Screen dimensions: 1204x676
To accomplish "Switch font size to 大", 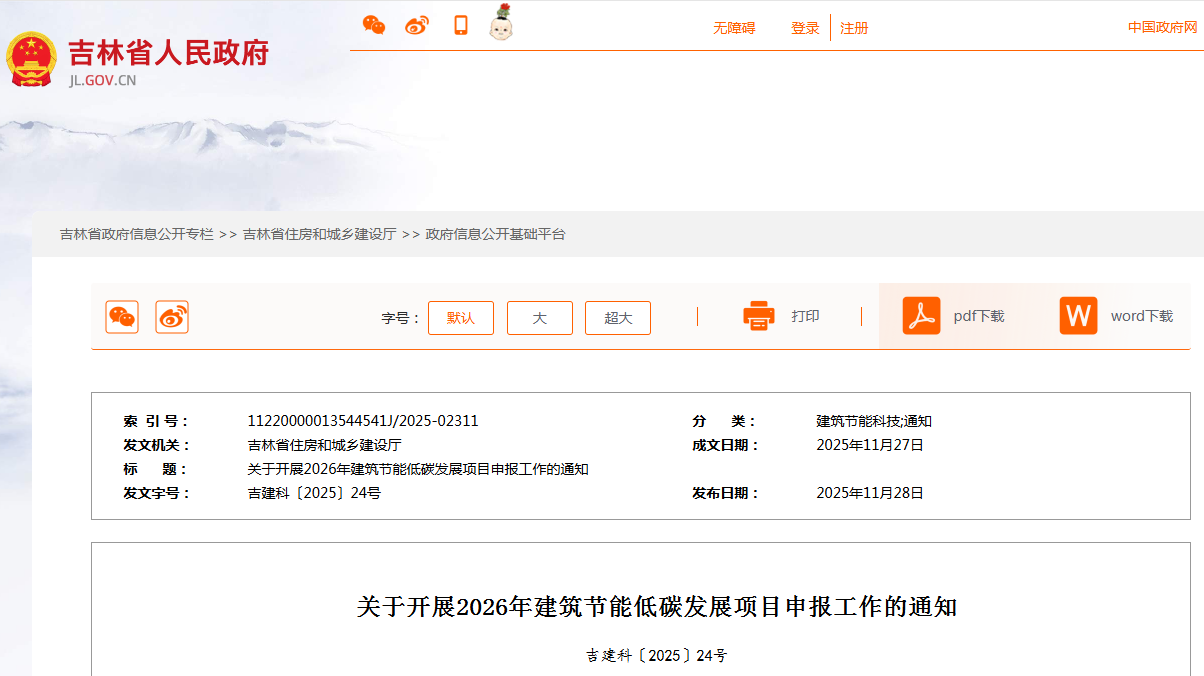I will [x=540, y=318].
